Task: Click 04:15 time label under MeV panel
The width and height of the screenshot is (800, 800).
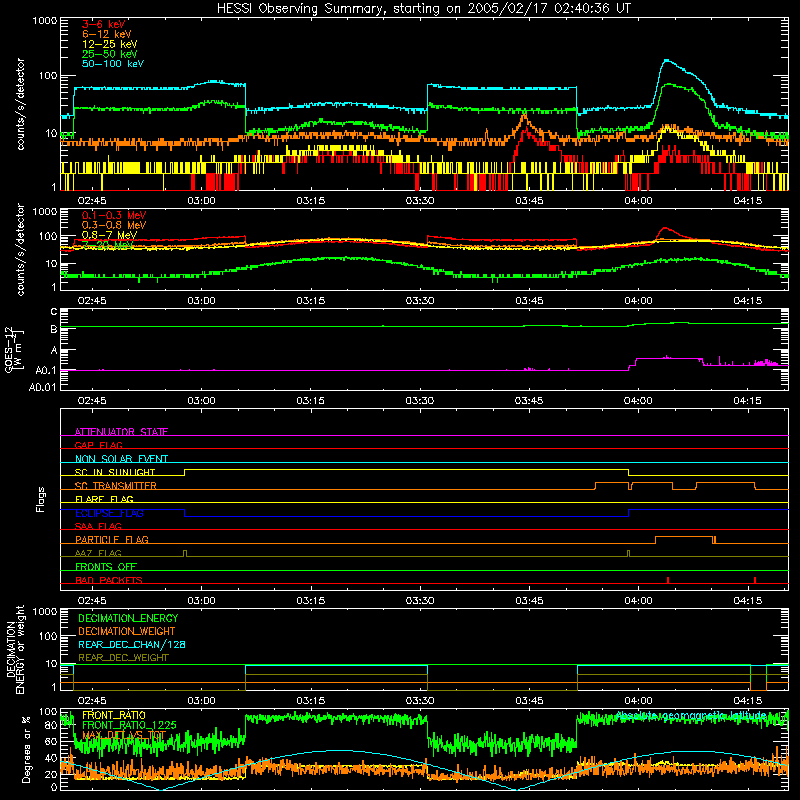Action: pyautogui.click(x=747, y=301)
